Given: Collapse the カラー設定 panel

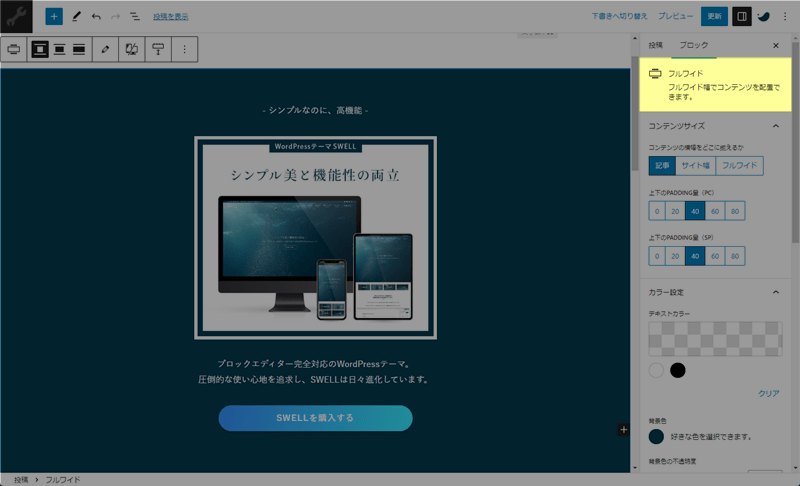Looking at the screenshot, I should click(715, 292).
